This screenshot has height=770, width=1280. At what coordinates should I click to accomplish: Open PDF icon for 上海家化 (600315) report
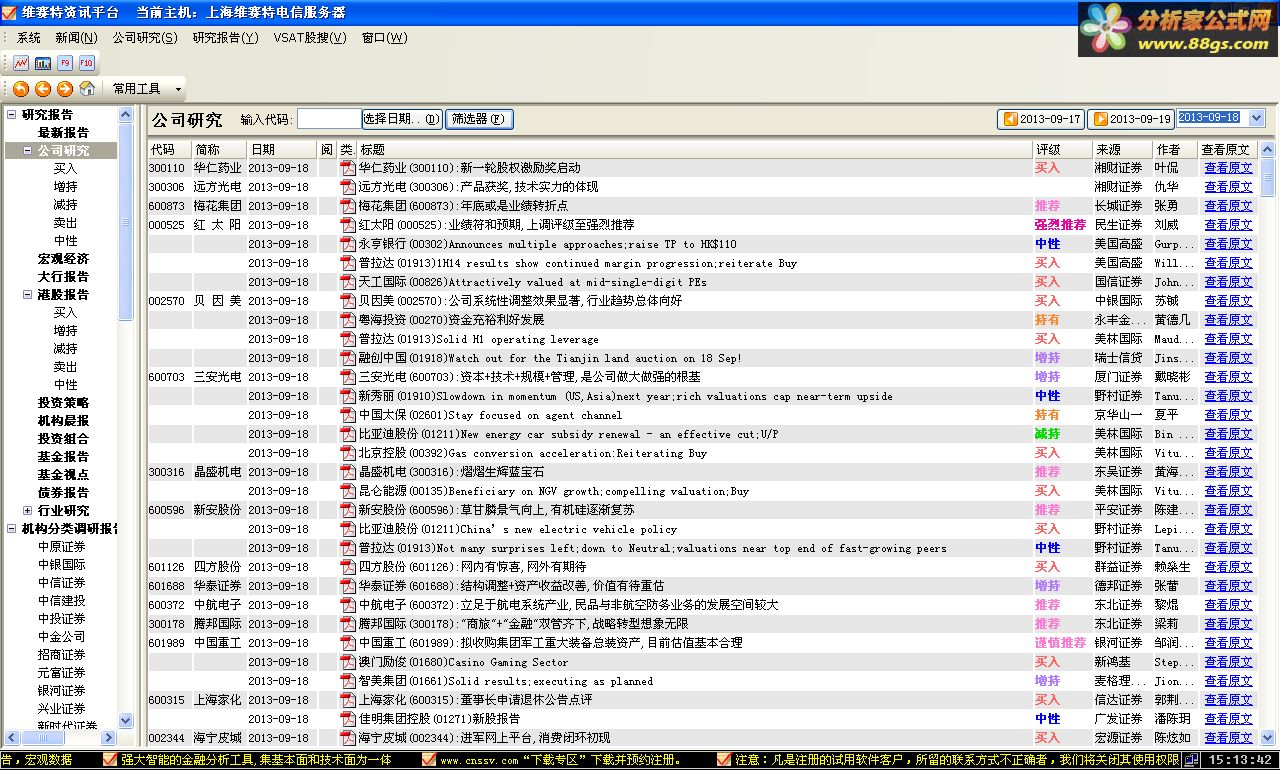tap(348, 700)
